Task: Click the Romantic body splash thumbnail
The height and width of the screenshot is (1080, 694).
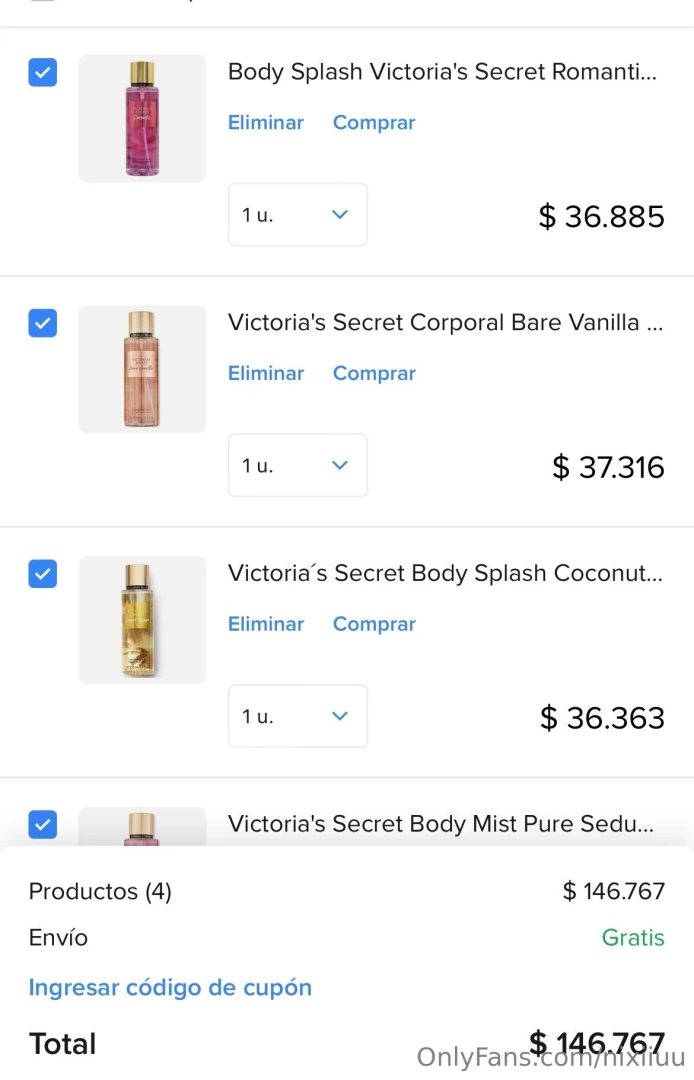Action: (142, 118)
